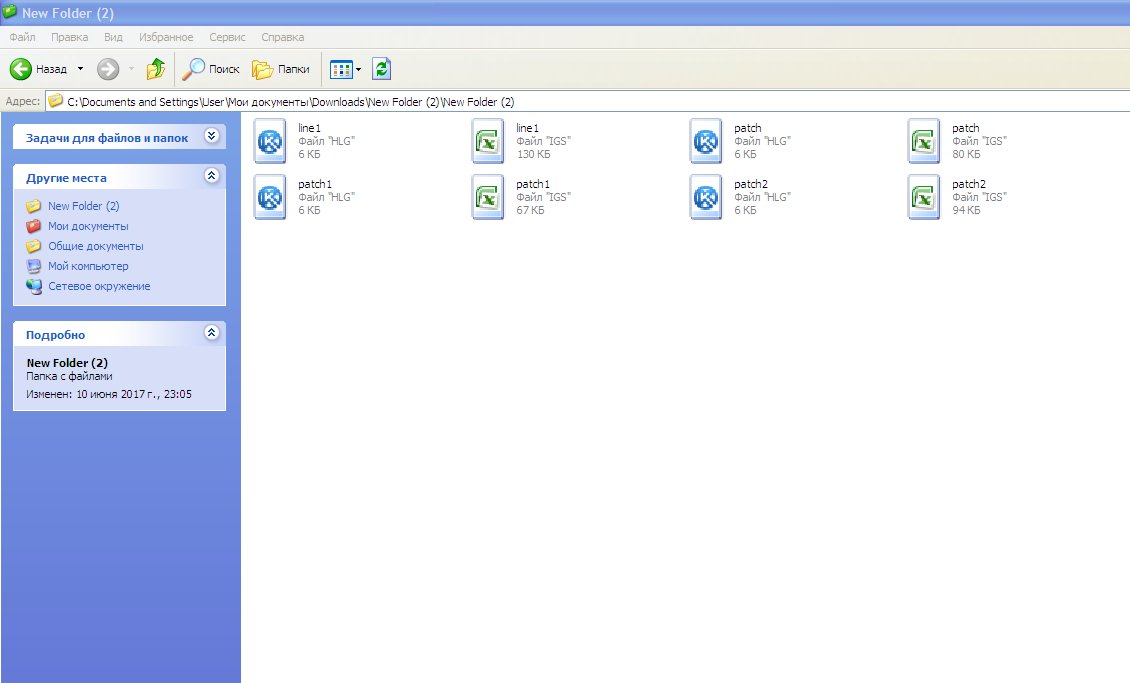Expand Задачи для файлов и папок panel
Viewport: 1130px width, 683px height.
click(x=211, y=135)
